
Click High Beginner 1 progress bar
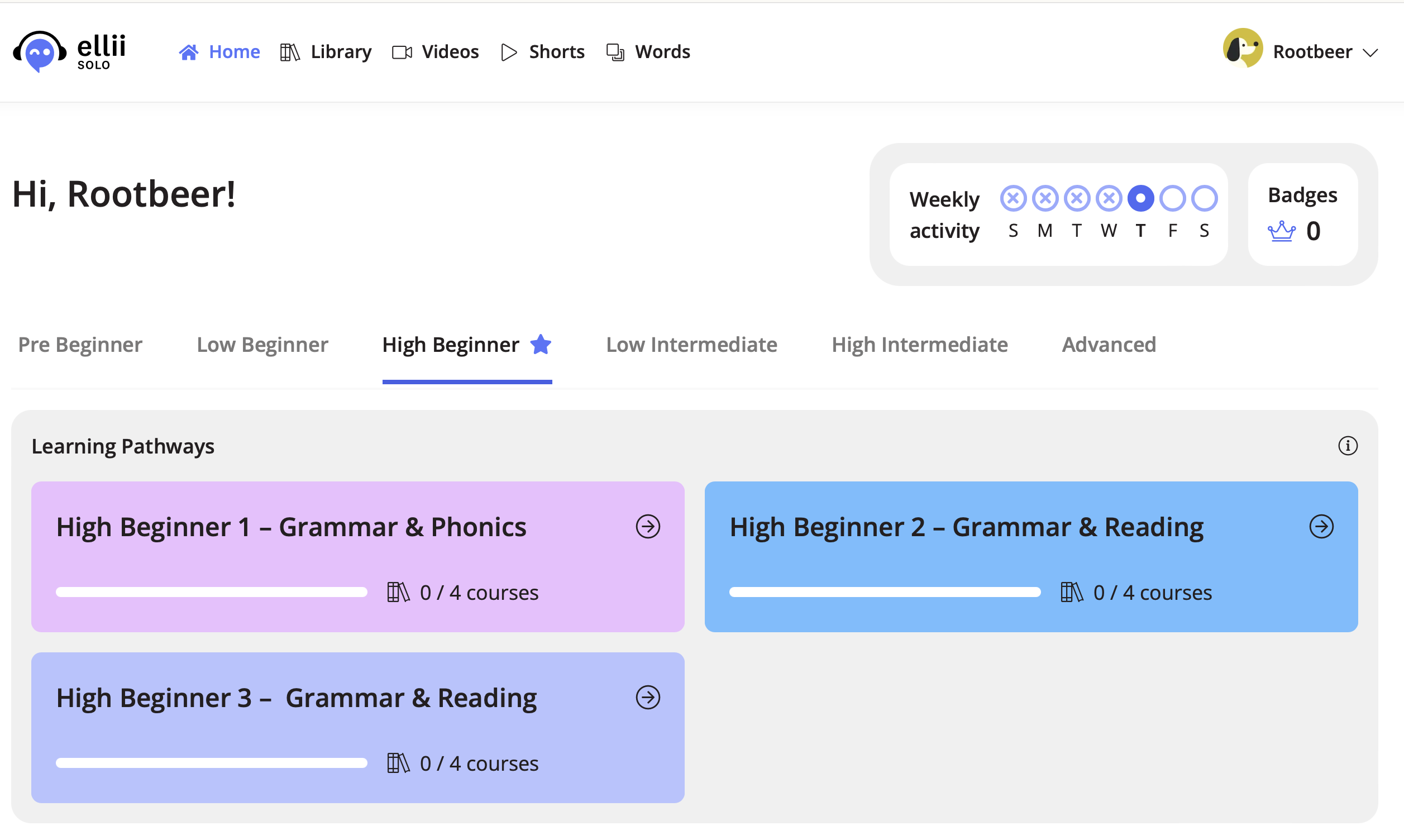[212, 592]
